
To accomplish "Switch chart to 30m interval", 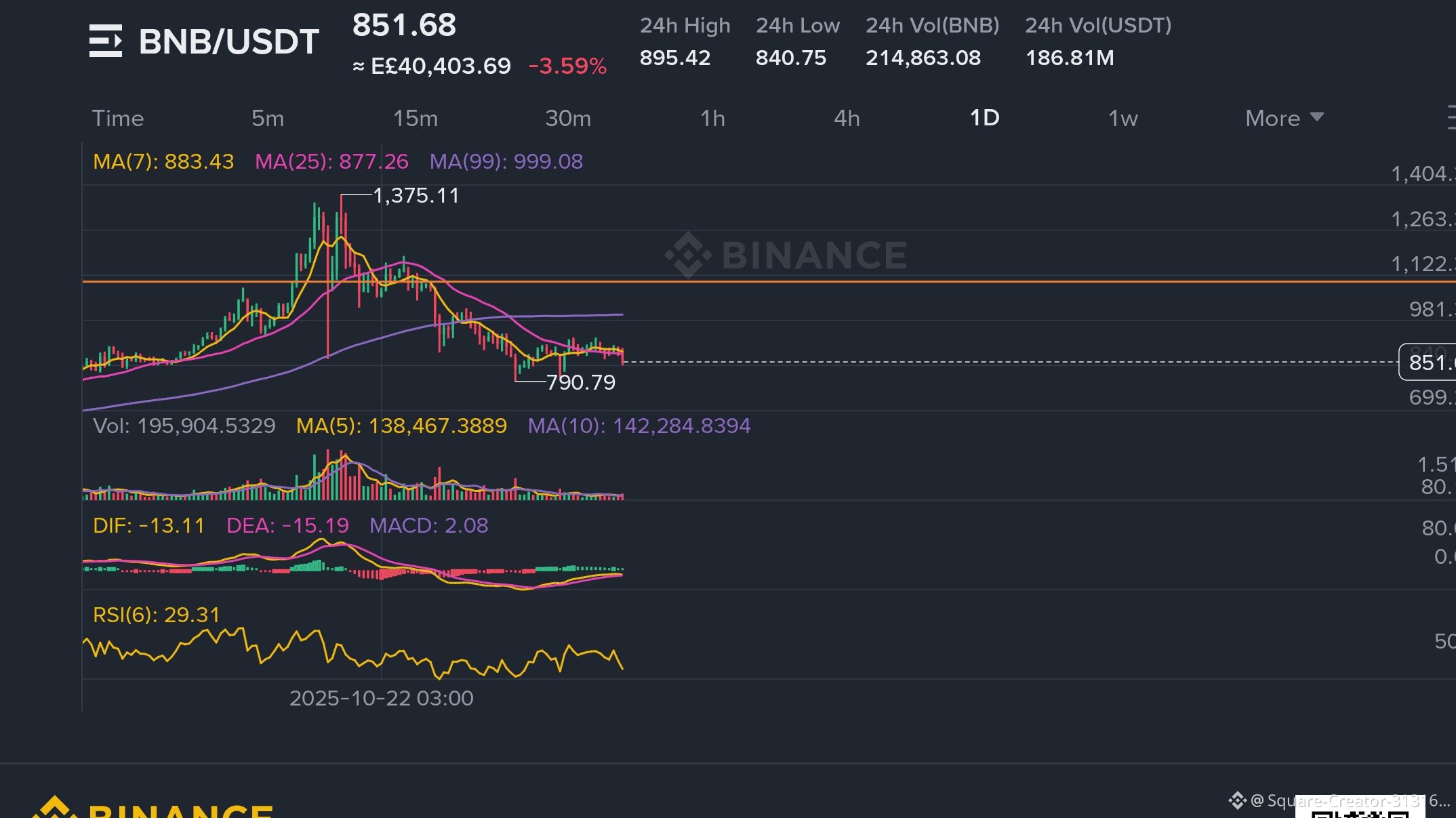I will [568, 119].
